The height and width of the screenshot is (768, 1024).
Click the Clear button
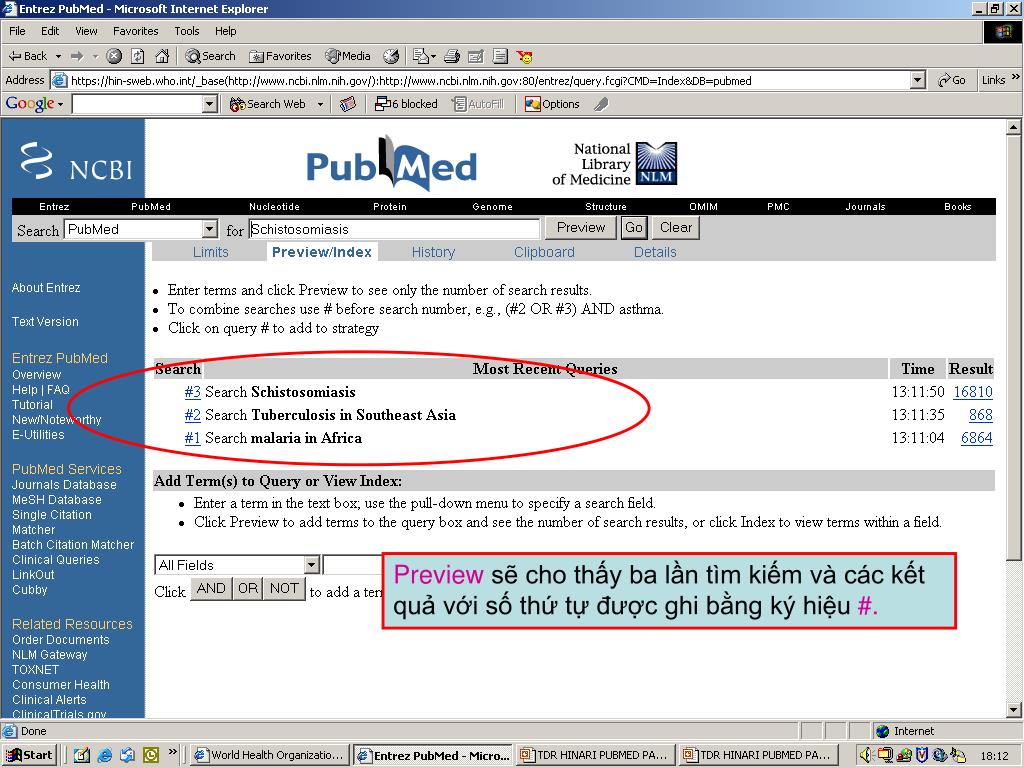point(675,228)
